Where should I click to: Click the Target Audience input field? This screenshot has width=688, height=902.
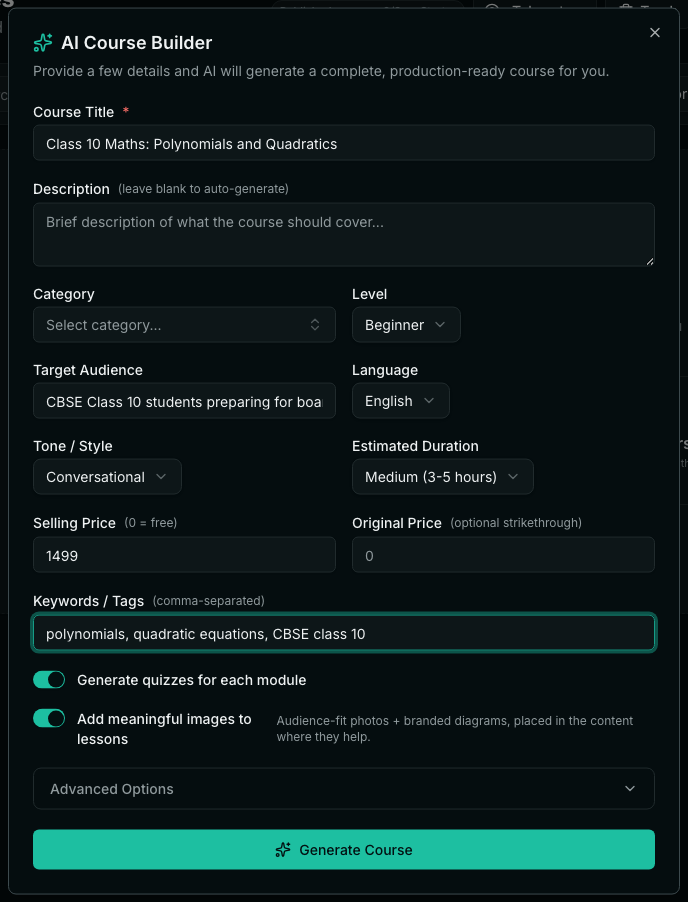[184, 401]
